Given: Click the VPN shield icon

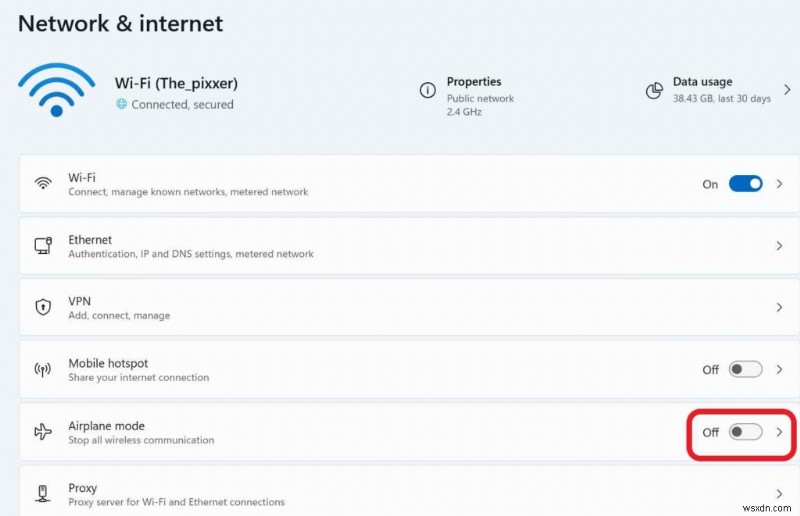Looking at the screenshot, I should point(43,308).
